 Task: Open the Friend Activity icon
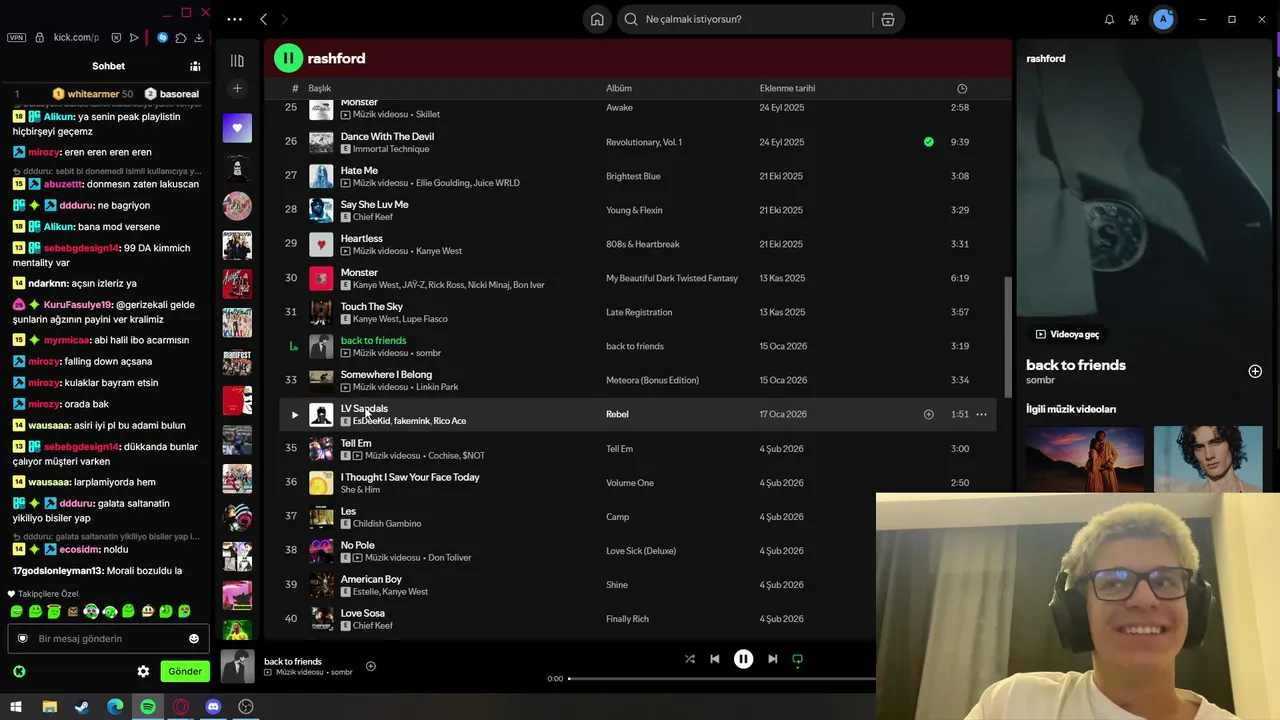click(x=1133, y=19)
